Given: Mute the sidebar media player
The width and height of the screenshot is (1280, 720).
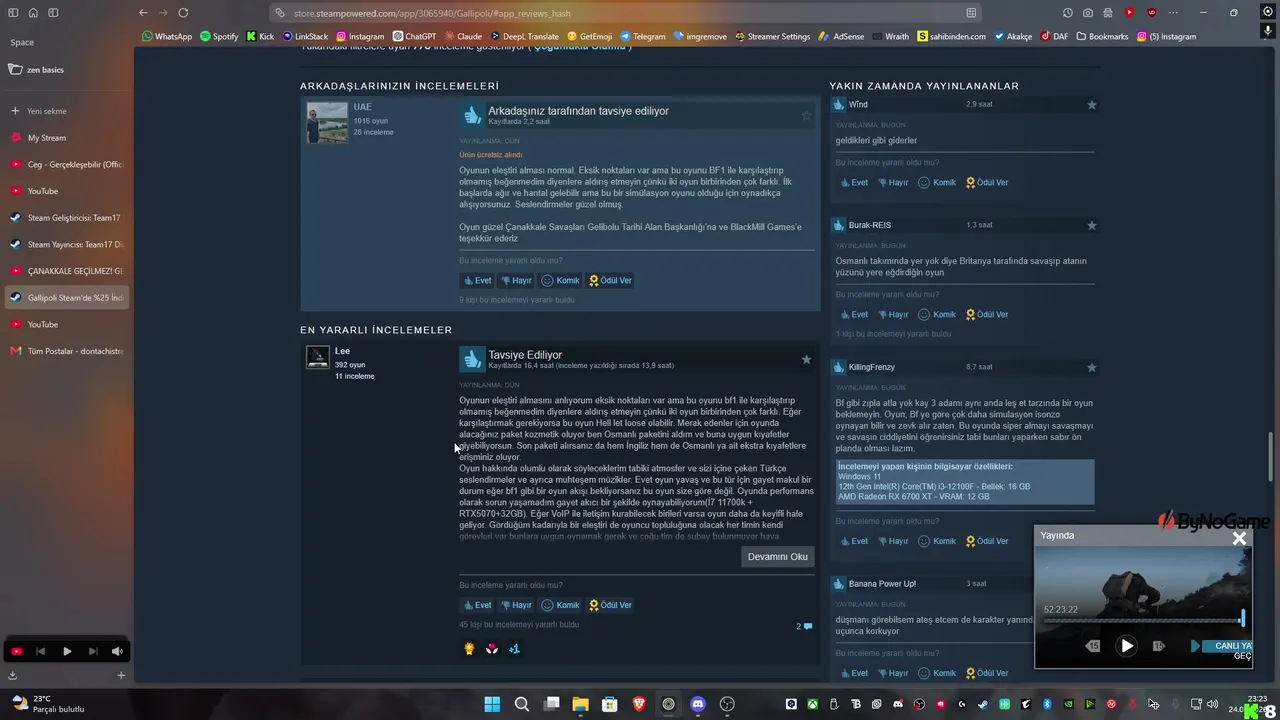Looking at the screenshot, I should (x=117, y=651).
